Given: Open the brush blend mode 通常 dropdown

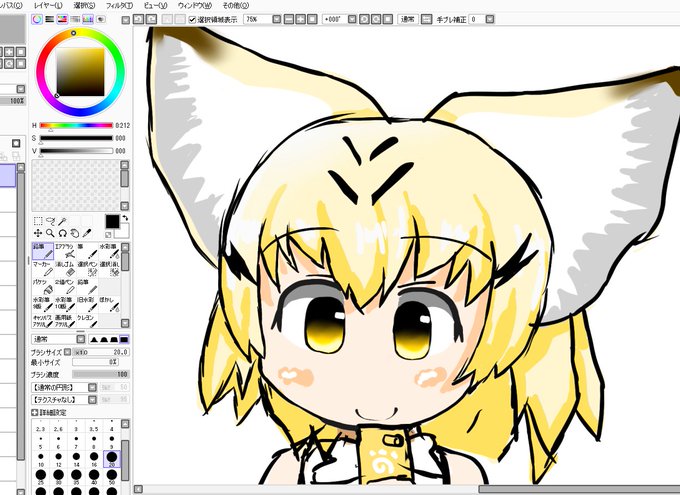Looking at the screenshot, I should 81,339.
